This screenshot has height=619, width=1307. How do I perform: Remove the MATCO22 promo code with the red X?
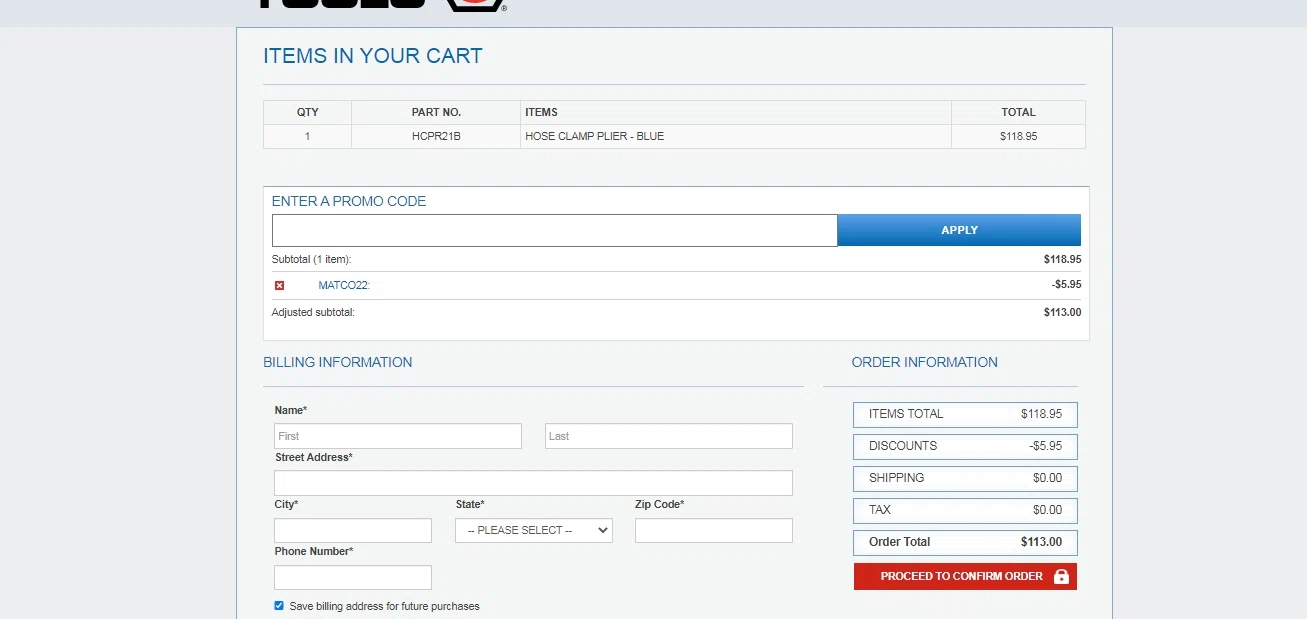280,286
